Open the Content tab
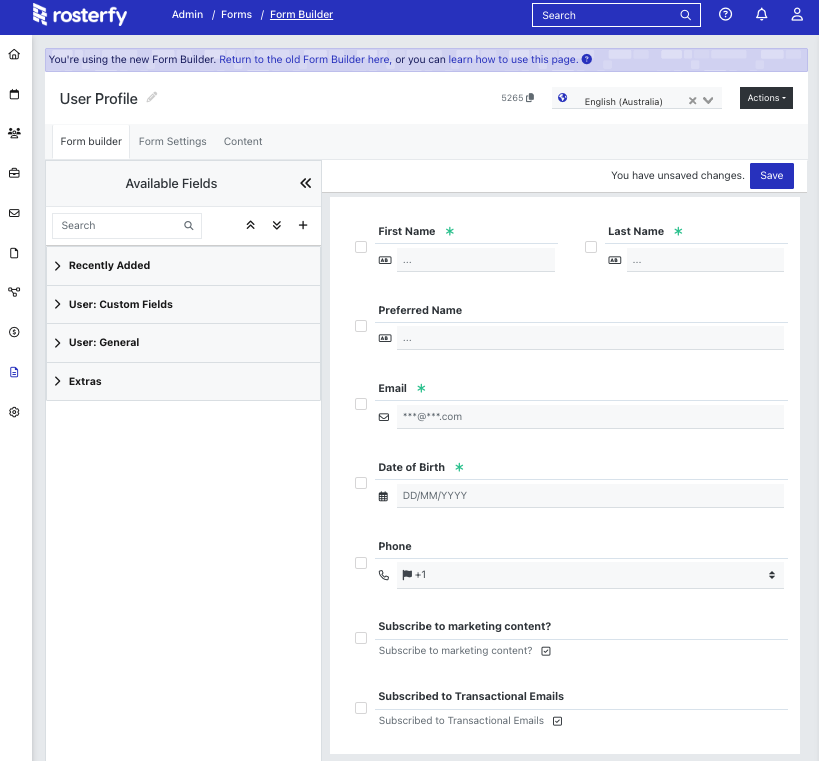Image resolution: width=819 pixels, height=761 pixels. click(242, 141)
